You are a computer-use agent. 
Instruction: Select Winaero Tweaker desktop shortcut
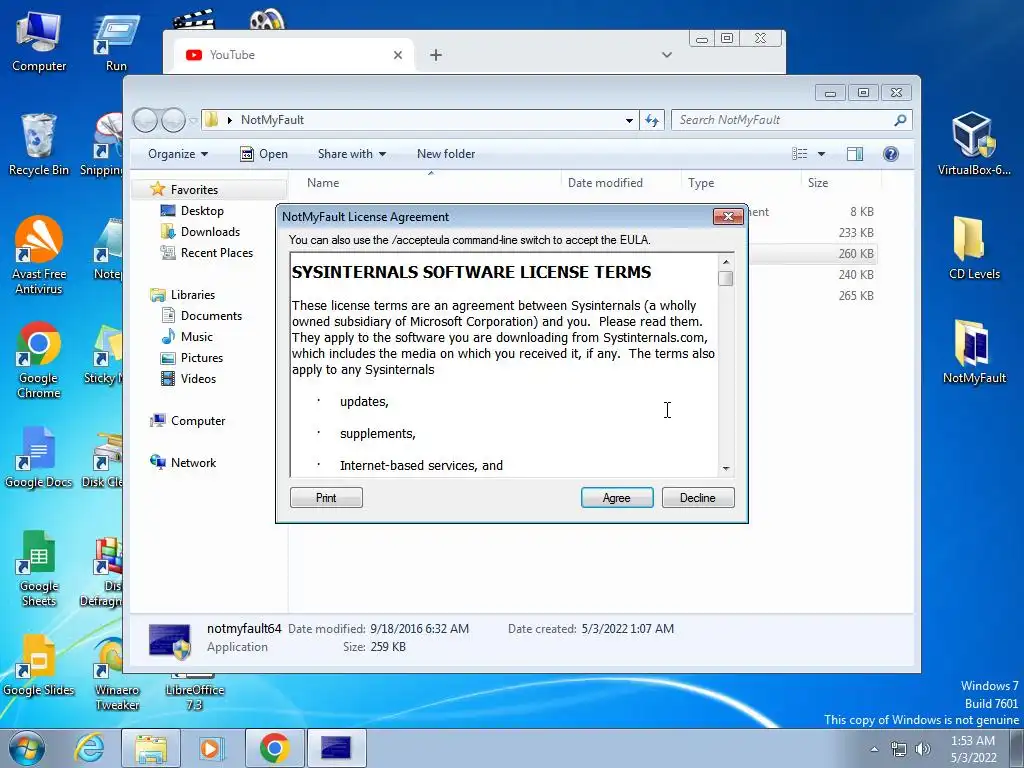tap(116, 673)
